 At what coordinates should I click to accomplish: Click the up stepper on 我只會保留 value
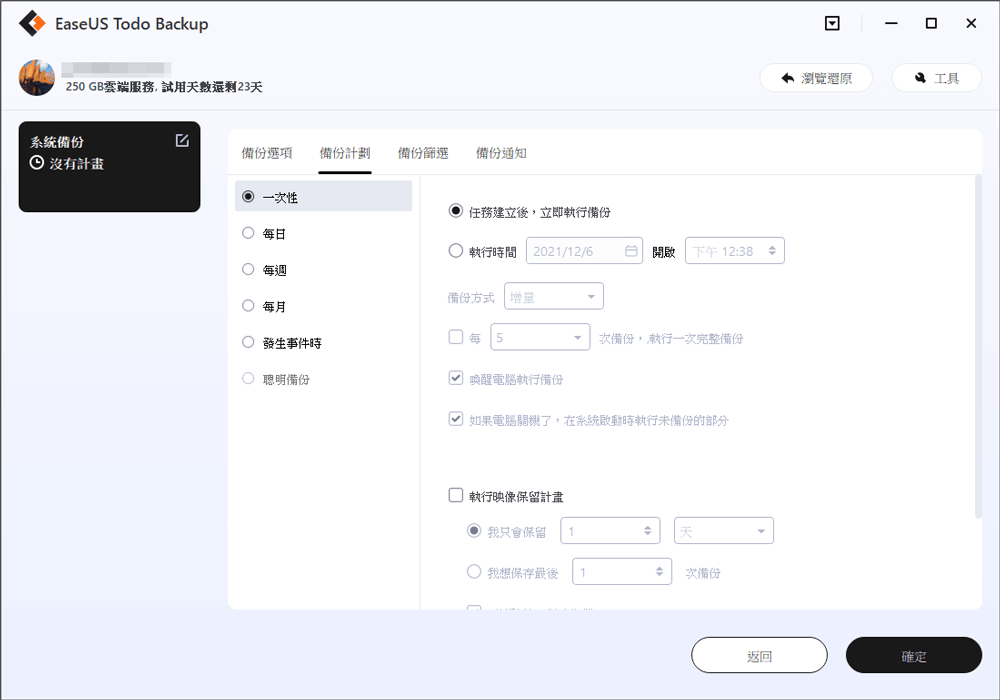point(650,526)
